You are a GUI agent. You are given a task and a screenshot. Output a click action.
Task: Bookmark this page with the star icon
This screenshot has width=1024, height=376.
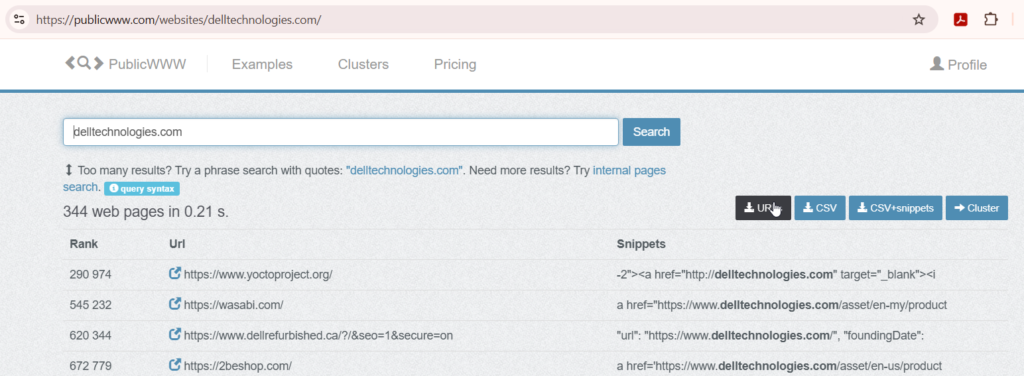(x=919, y=20)
